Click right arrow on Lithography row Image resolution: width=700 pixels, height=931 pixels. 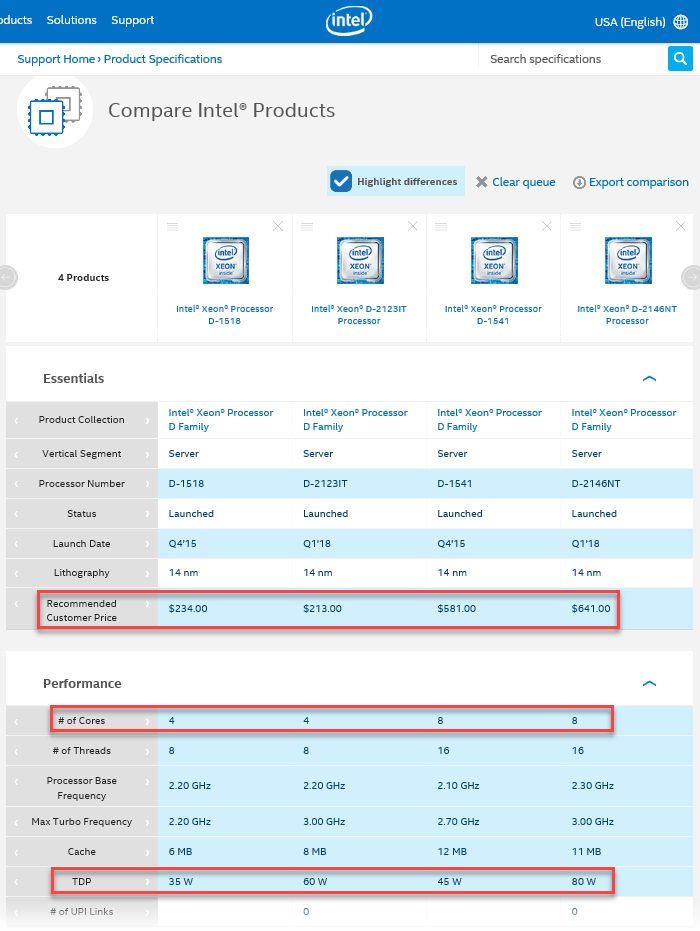coord(147,574)
